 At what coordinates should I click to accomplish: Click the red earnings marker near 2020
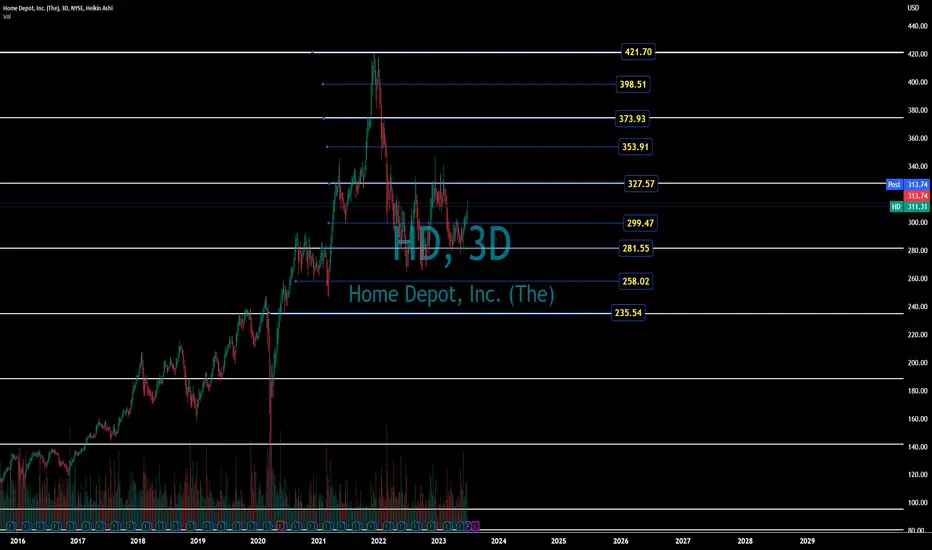point(281,526)
